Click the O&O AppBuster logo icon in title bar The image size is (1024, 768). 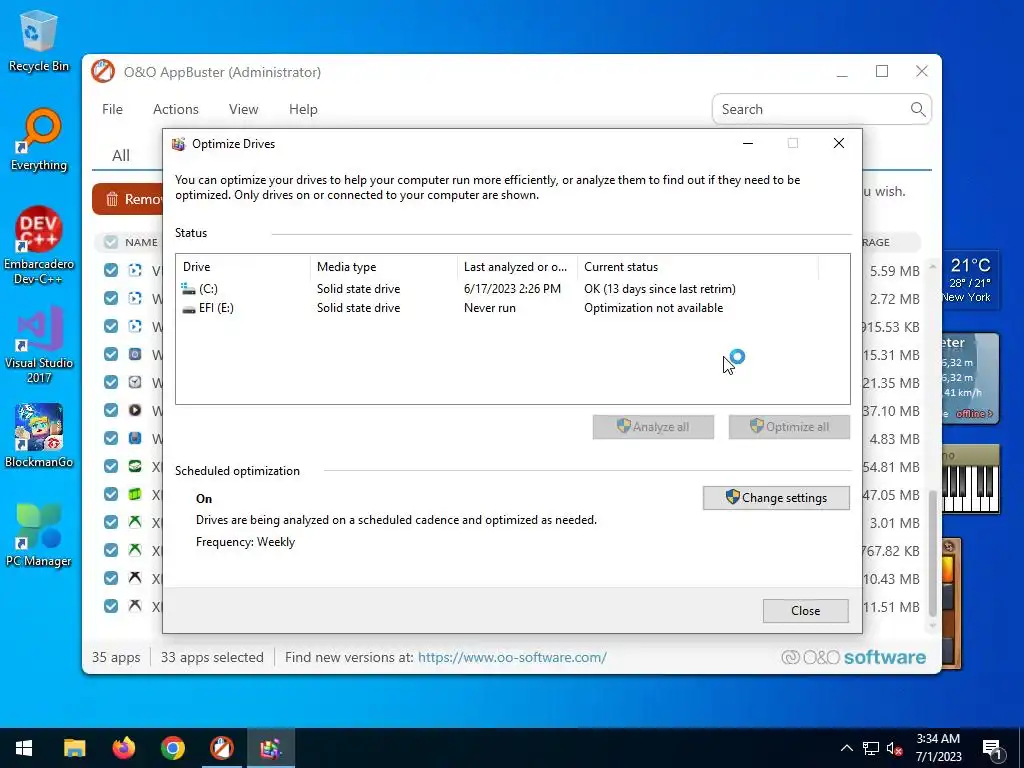[x=103, y=72]
